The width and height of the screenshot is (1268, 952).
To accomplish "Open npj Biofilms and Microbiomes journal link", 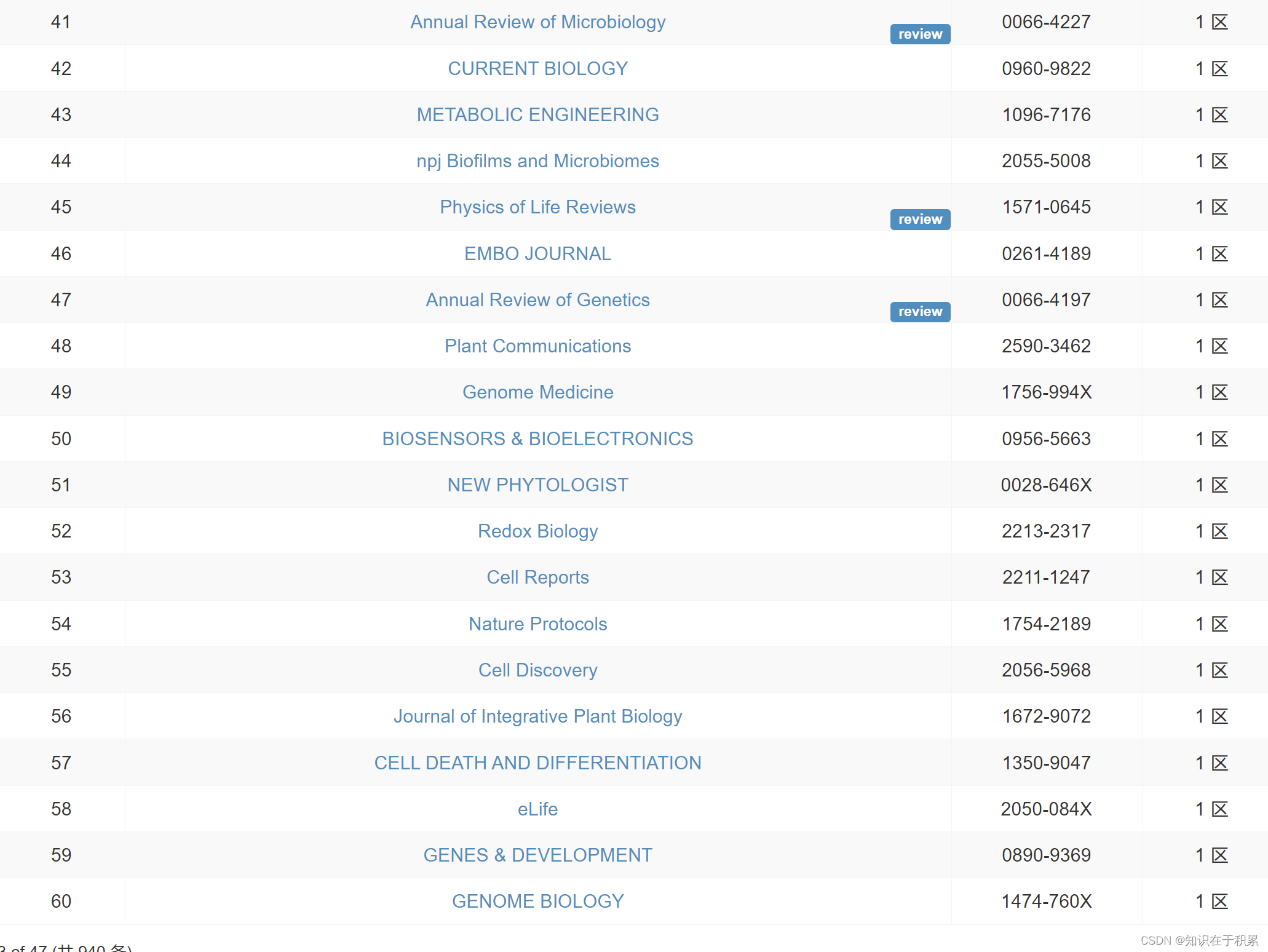I will coord(537,161).
